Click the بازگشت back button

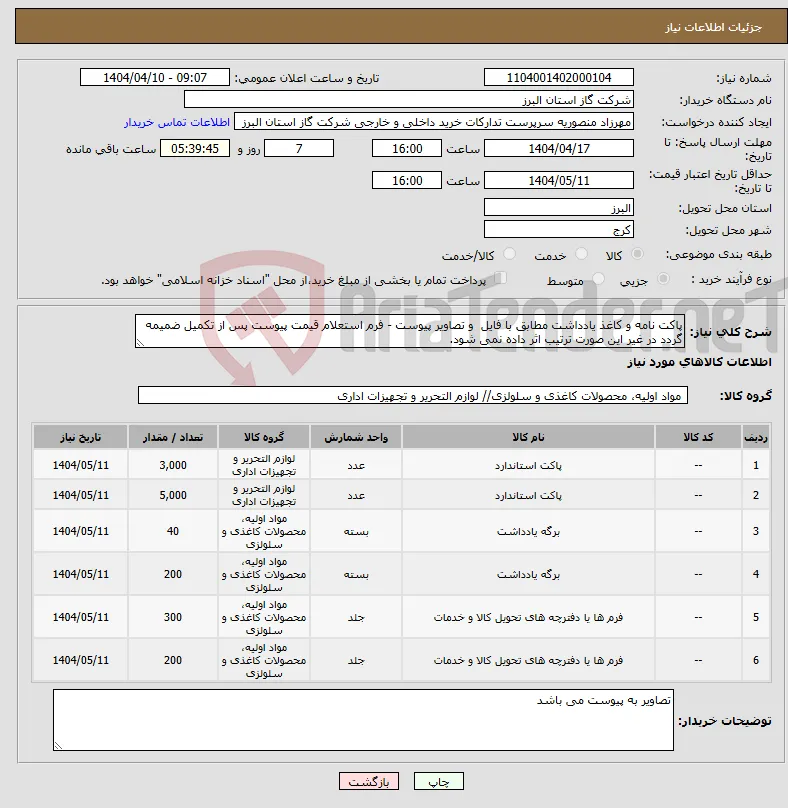[x=368, y=781]
